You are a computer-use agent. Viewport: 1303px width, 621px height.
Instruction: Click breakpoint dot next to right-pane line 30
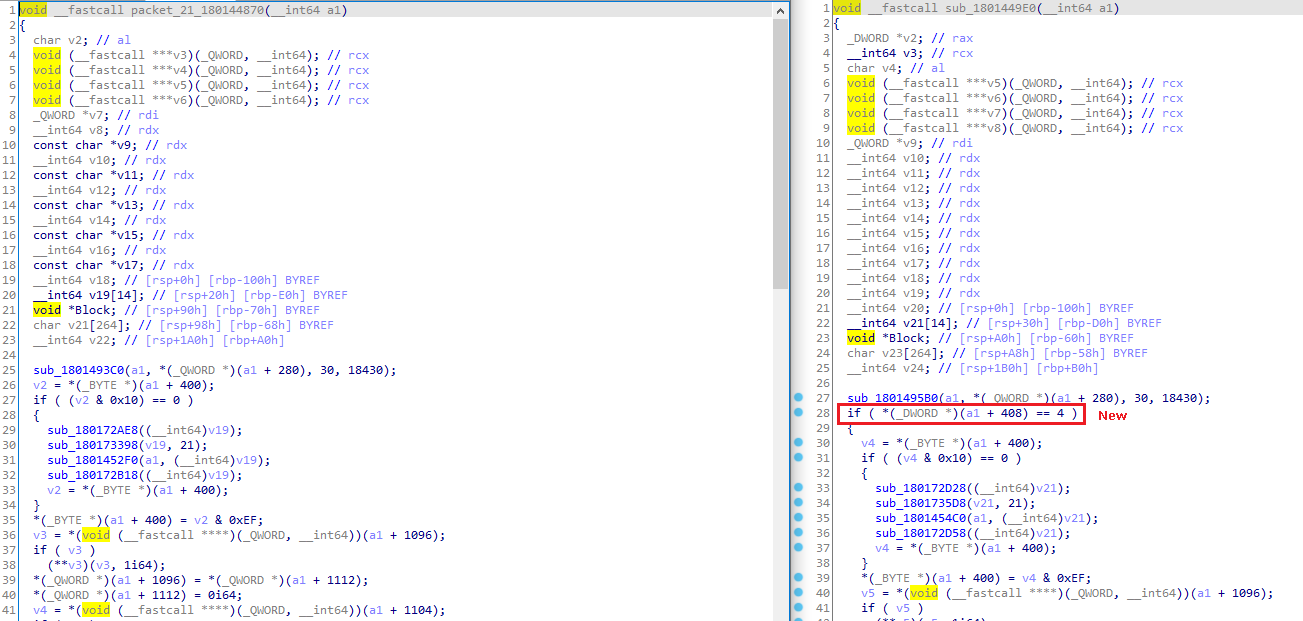tap(798, 443)
